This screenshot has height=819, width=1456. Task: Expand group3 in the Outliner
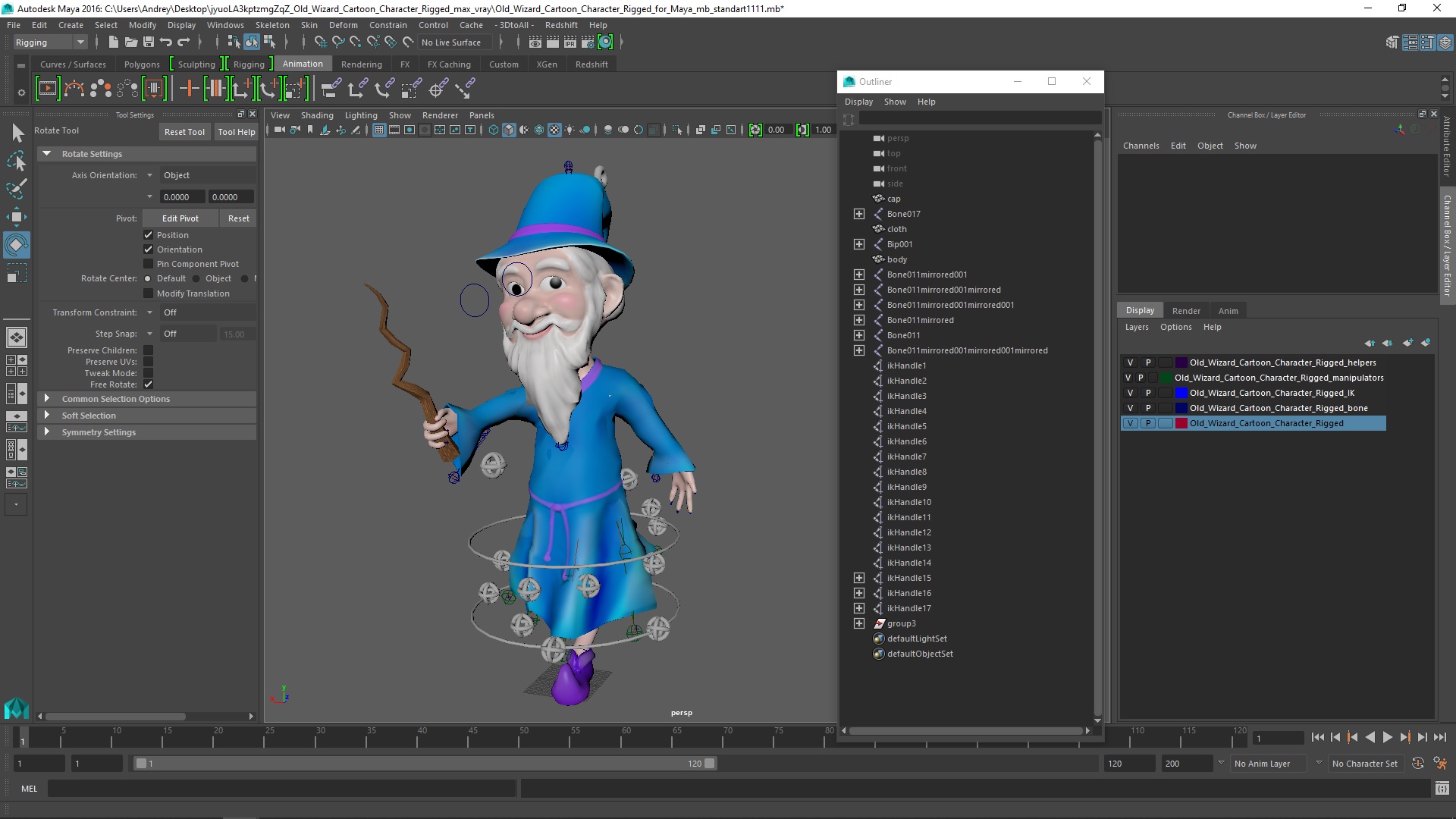click(859, 623)
